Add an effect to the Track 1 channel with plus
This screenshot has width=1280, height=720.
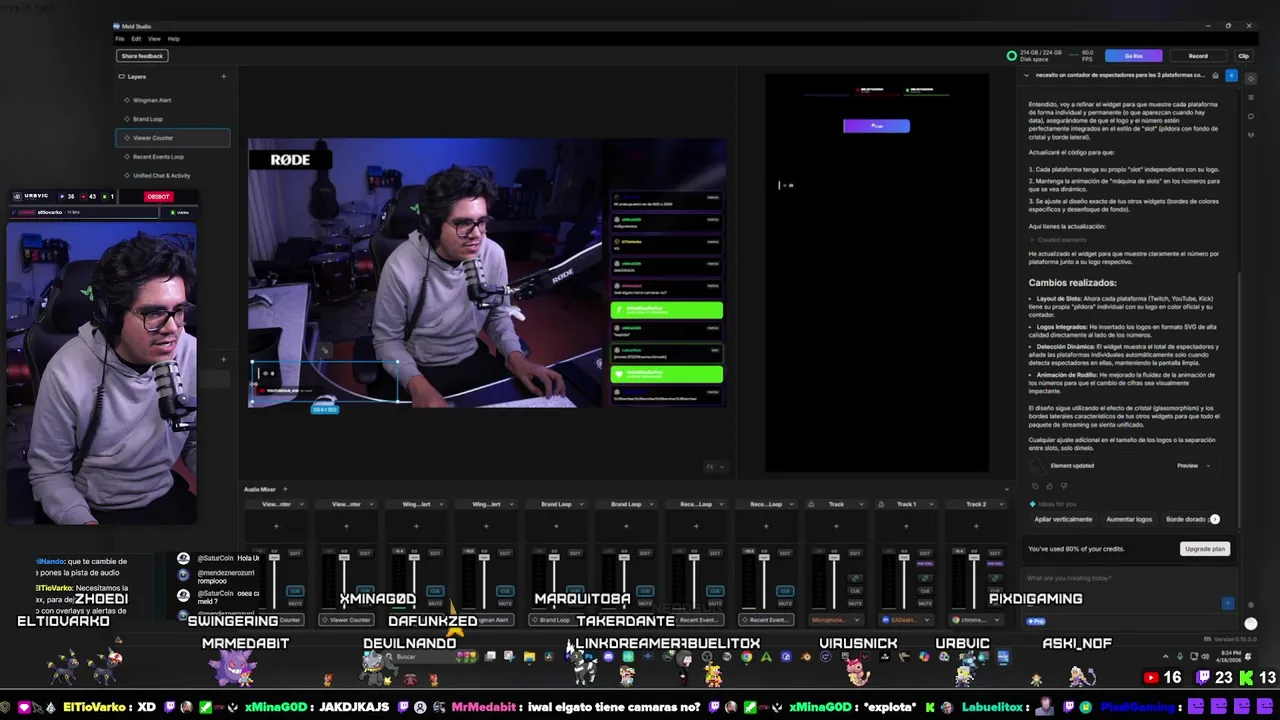click(906, 526)
